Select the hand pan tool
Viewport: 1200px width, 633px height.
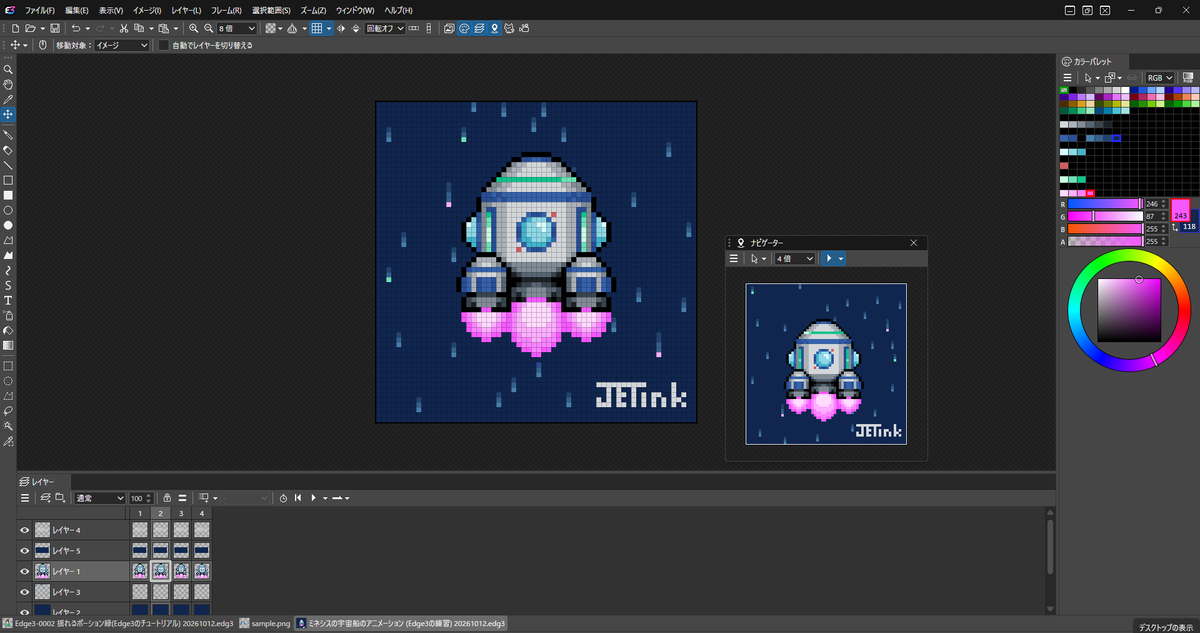8,85
